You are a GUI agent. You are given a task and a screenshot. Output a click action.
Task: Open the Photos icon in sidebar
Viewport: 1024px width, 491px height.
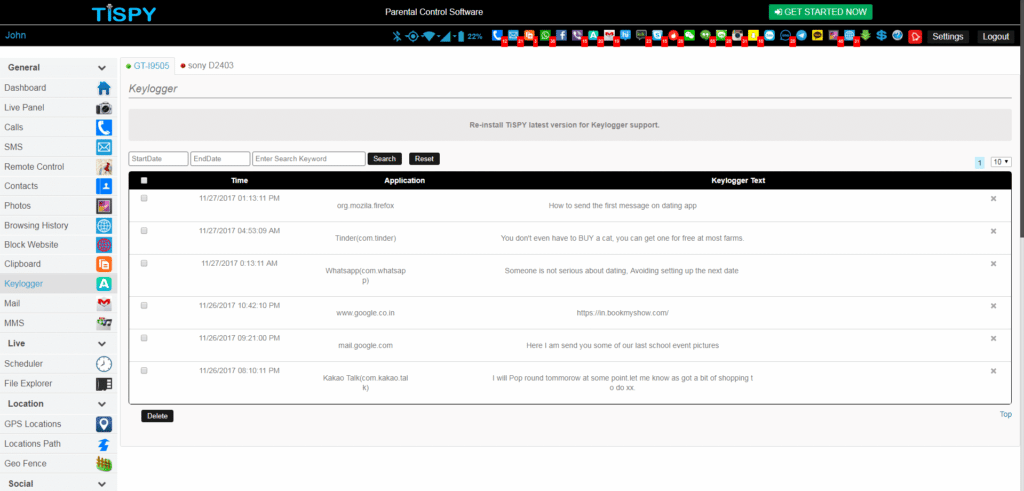pyautogui.click(x=104, y=206)
